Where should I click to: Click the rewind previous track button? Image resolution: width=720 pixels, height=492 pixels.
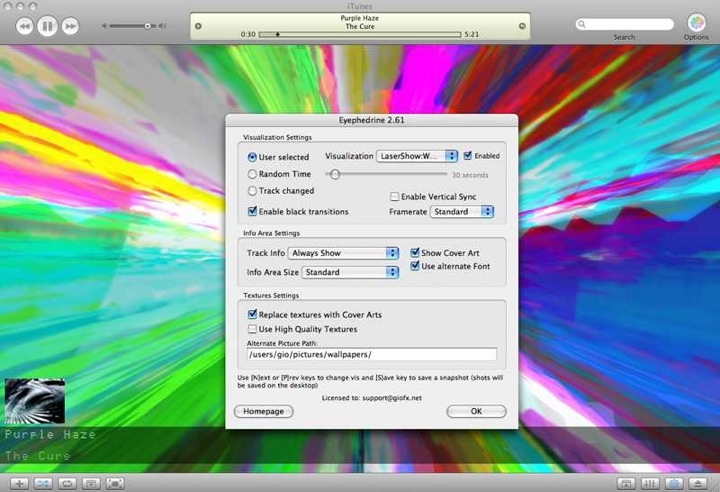(x=25, y=26)
